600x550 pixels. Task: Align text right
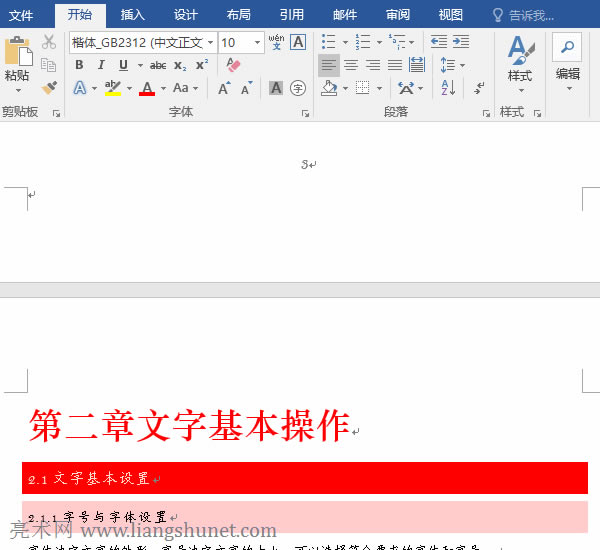tap(373, 65)
